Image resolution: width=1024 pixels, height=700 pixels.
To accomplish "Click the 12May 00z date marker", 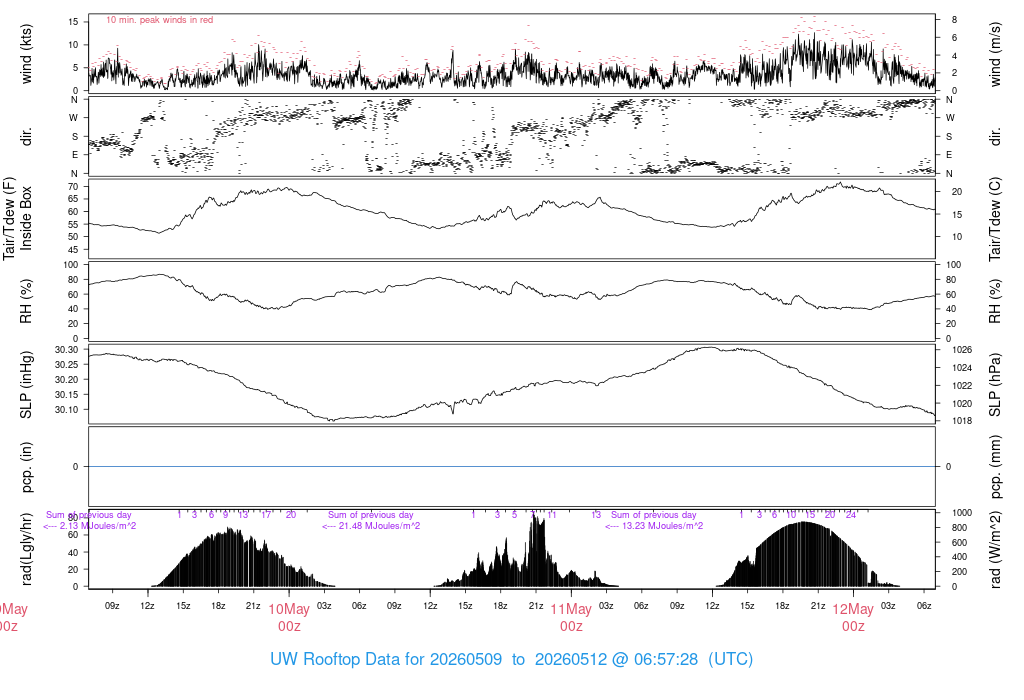I will tap(853, 618).
